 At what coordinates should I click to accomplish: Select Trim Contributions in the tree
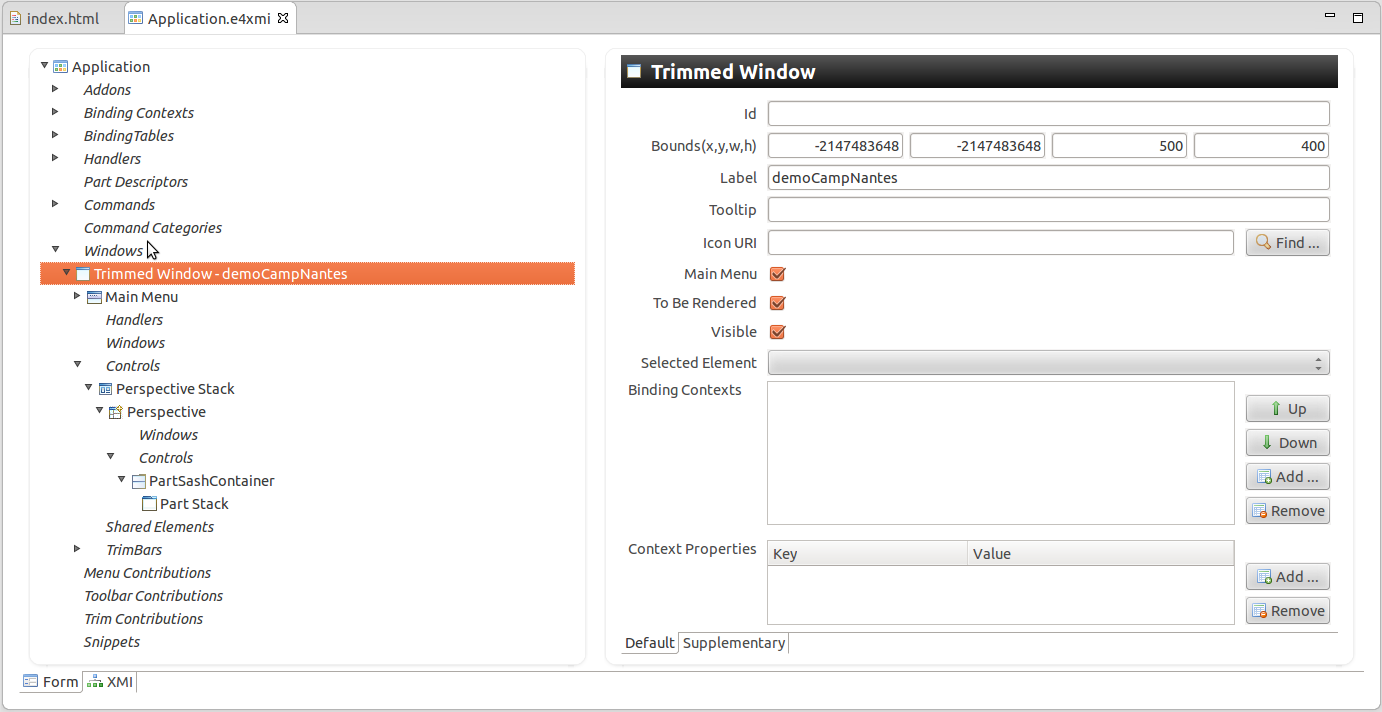coord(143,619)
